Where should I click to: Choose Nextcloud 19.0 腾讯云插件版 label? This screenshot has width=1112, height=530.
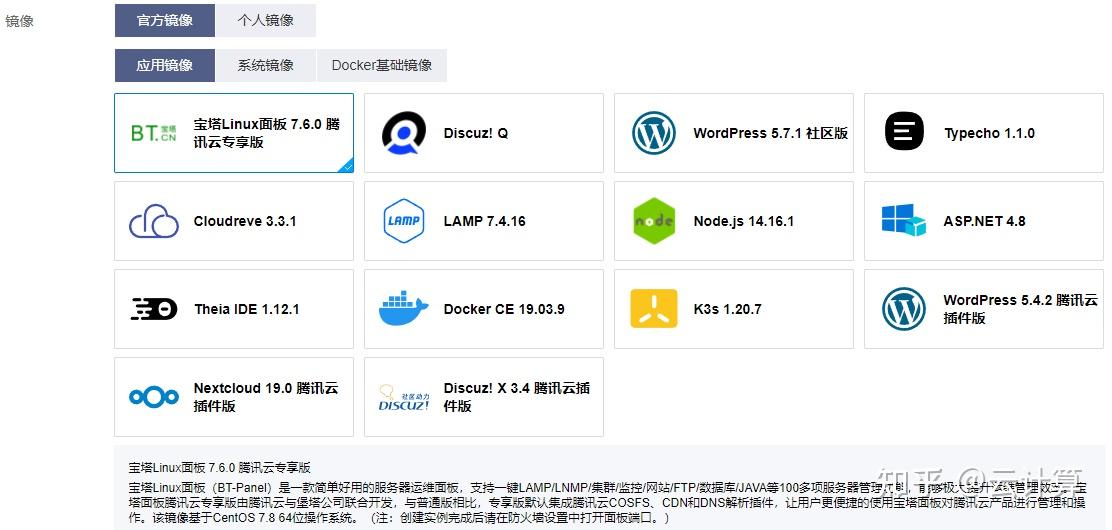tap(266, 397)
